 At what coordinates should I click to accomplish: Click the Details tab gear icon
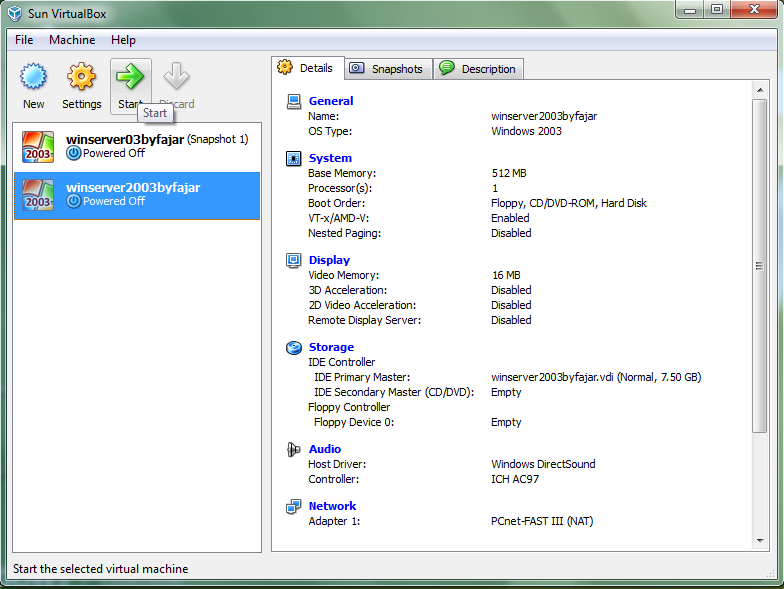coord(285,67)
